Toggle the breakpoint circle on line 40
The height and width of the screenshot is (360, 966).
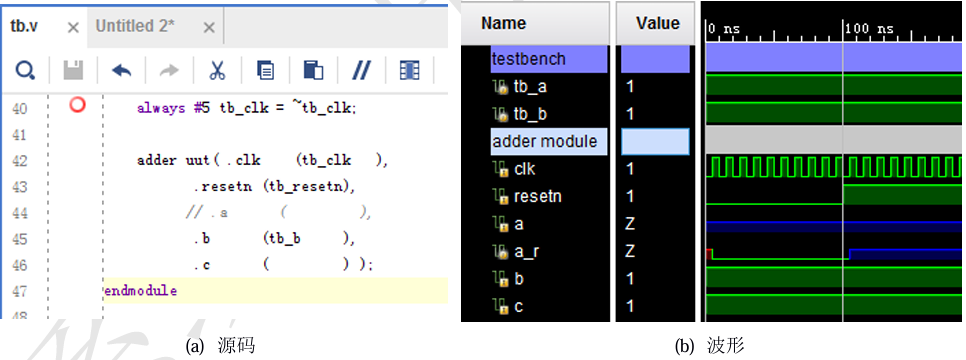pos(77,105)
